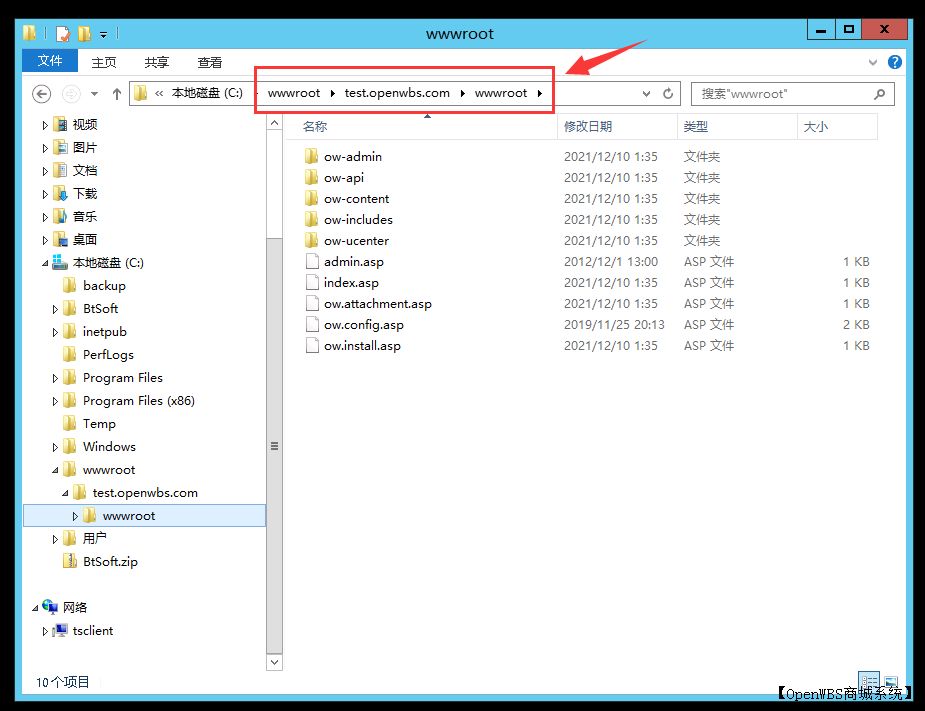Click the search magnifier icon
This screenshot has height=711, width=925.
(x=879, y=94)
